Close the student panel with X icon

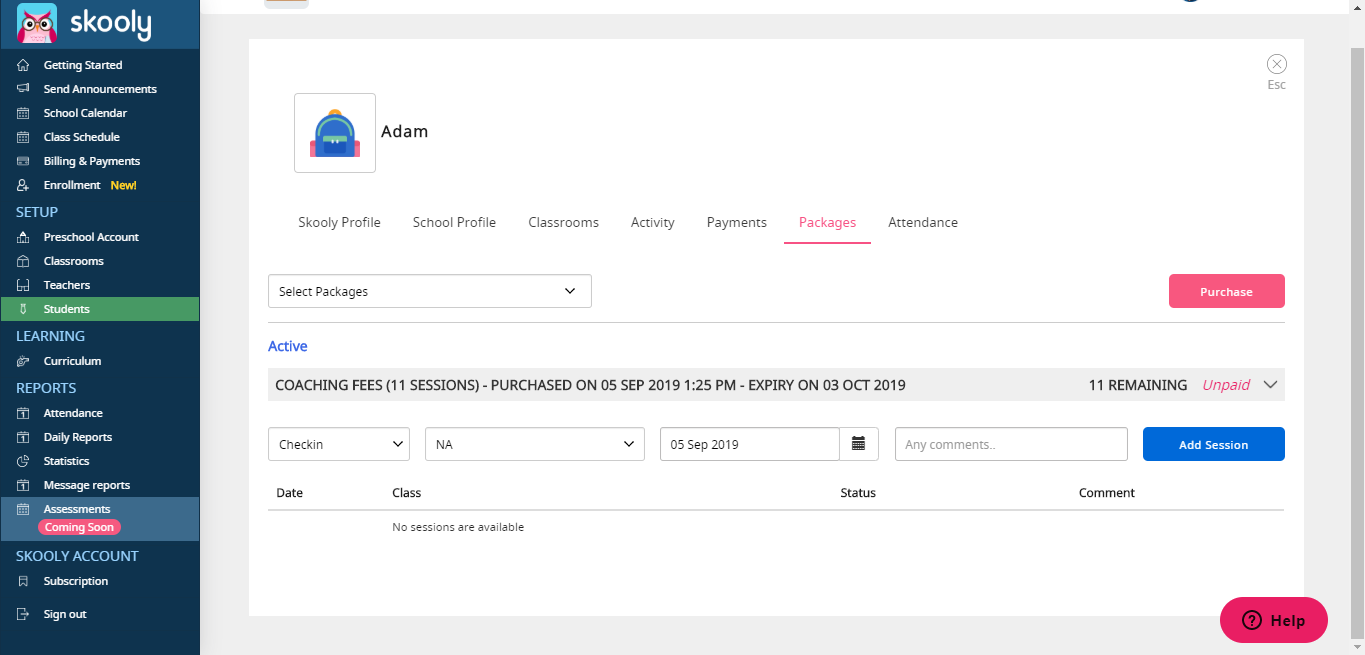point(1277,64)
